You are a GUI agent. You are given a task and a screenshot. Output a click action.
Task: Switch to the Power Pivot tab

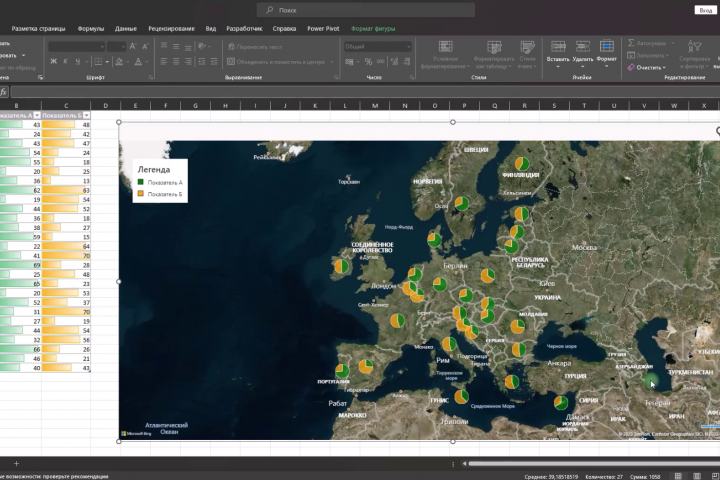coord(323,28)
